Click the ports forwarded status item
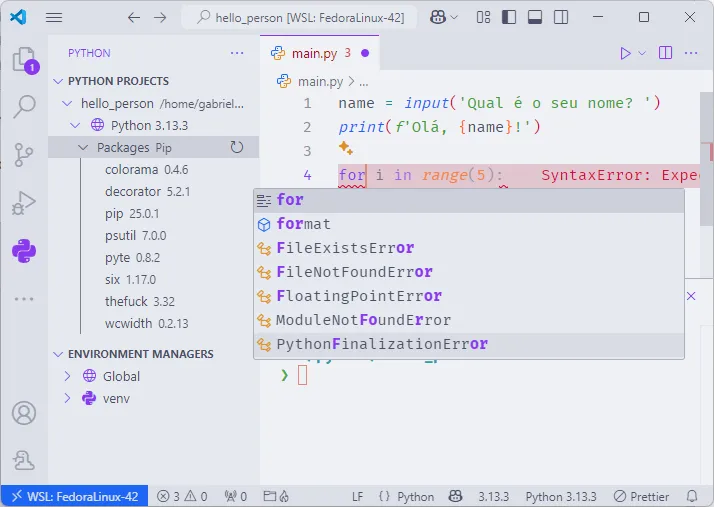The width and height of the screenshot is (714, 507). point(235,496)
